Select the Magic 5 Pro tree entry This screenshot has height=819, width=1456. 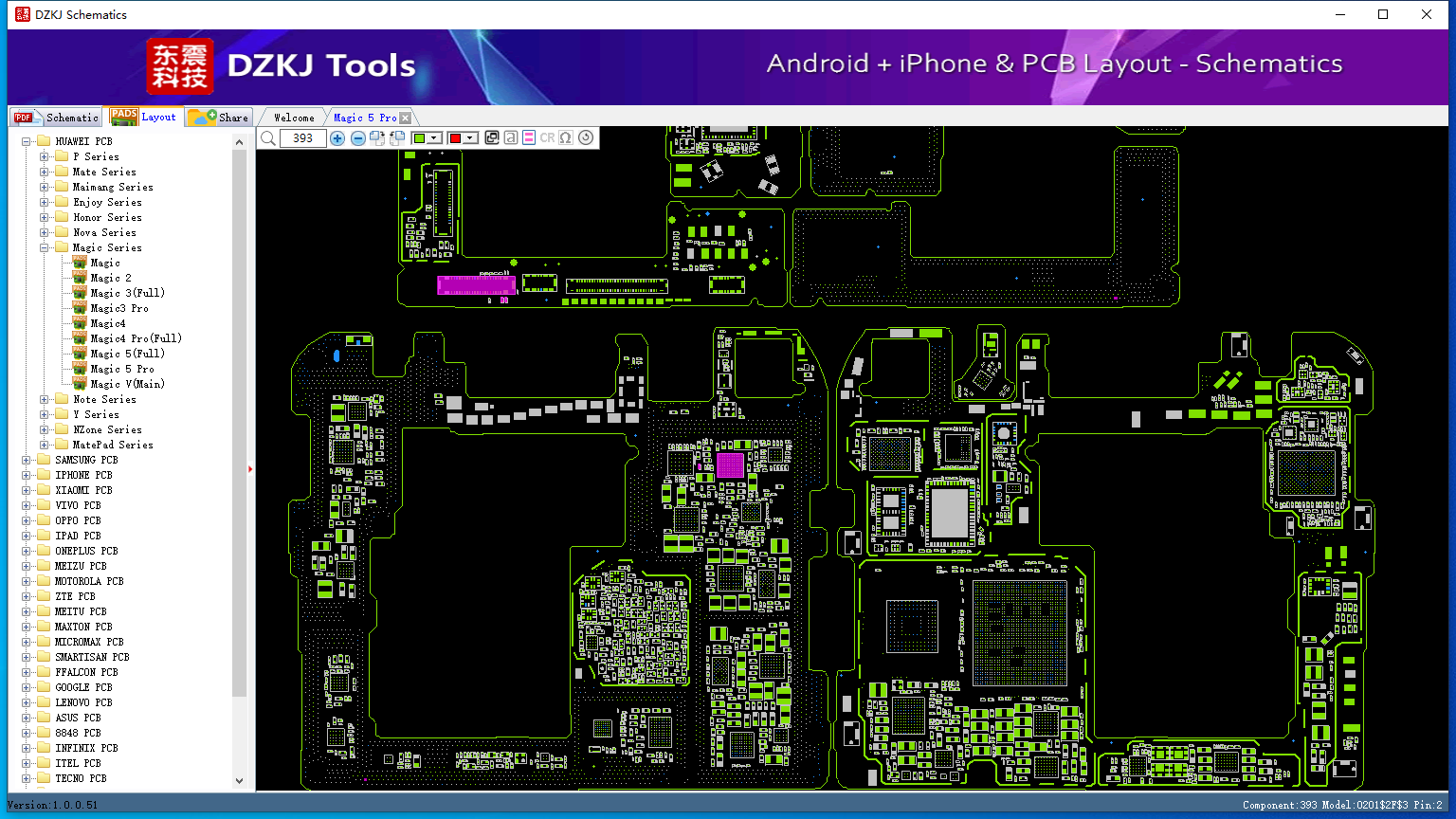122,369
